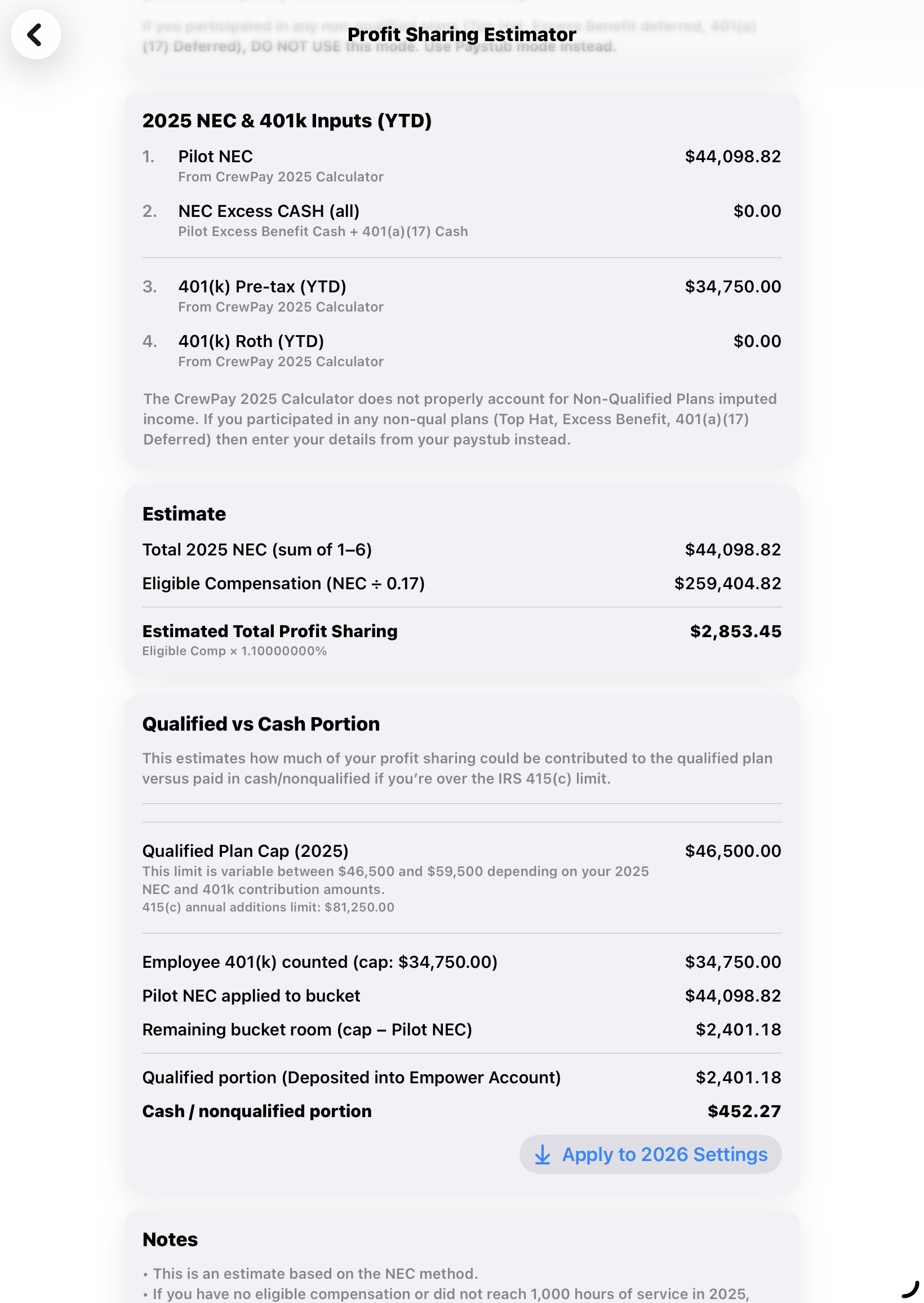Image resolution: width=924 pixels, height=1303 pixels.
Task: Select the Total 2025 NEC row
Action: [x=462, y=549]
